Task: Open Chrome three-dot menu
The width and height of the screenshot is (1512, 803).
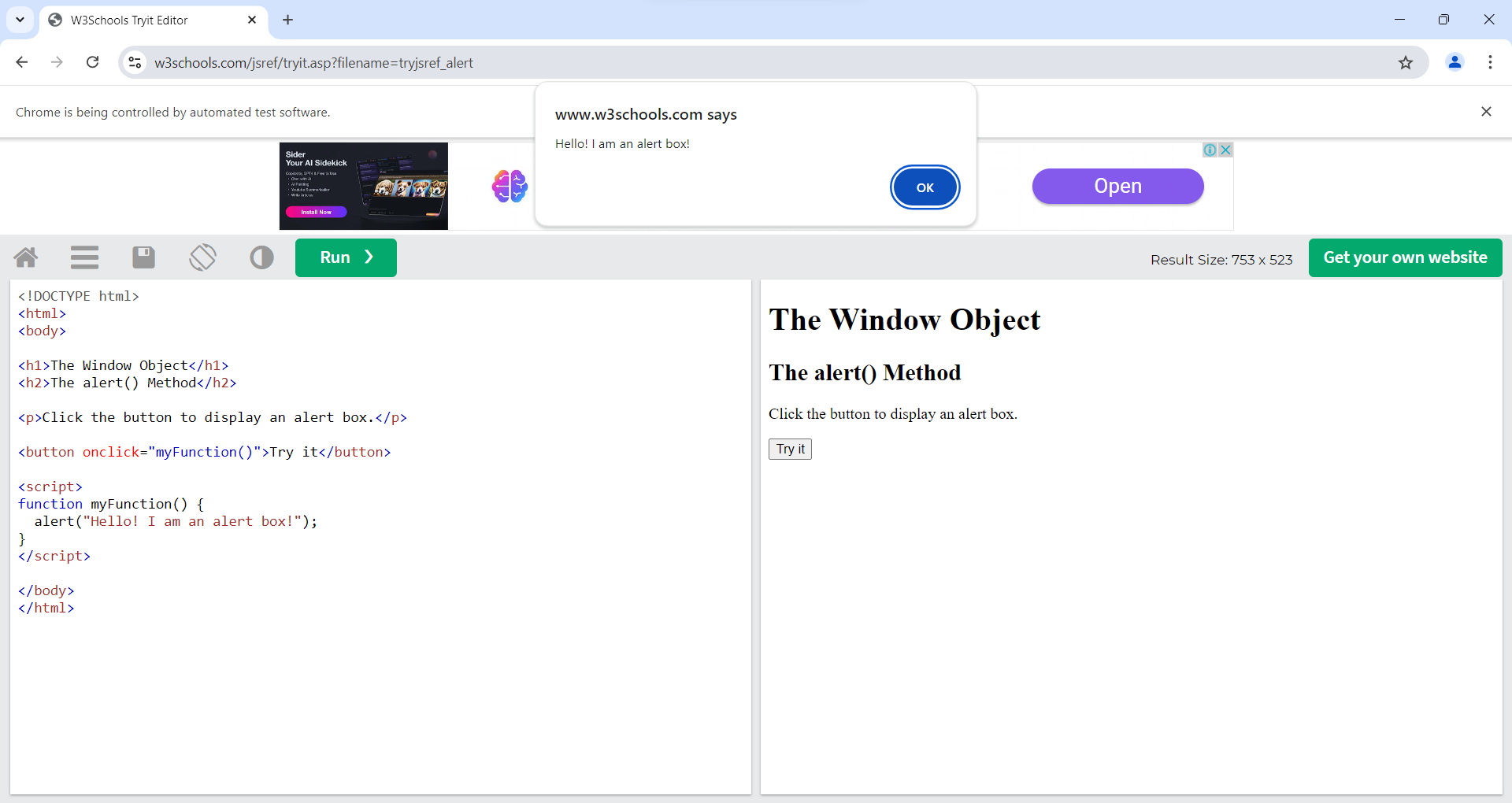Action: [1490, 62]
